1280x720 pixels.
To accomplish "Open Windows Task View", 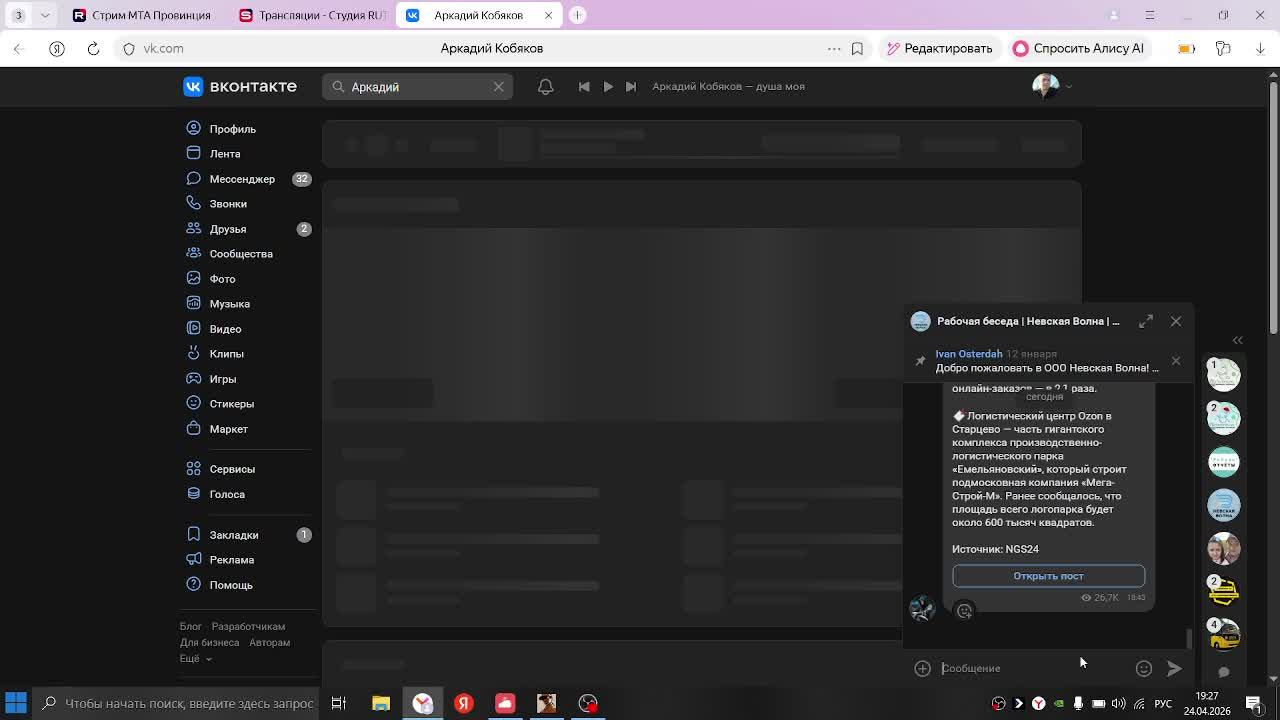I will click(x=338, y=703).
